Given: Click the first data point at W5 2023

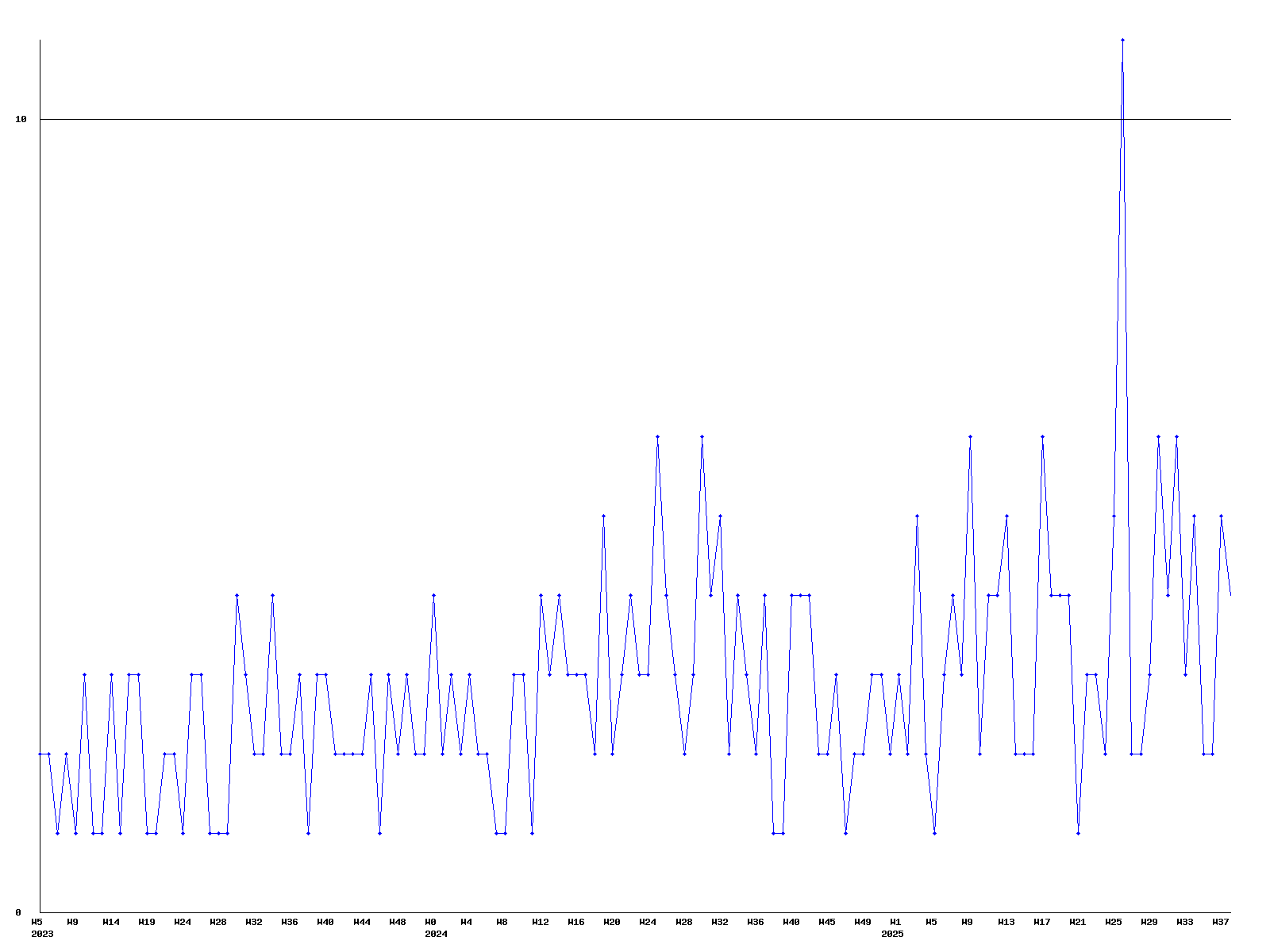Looking at the screenshot, I should click(40, 754).
